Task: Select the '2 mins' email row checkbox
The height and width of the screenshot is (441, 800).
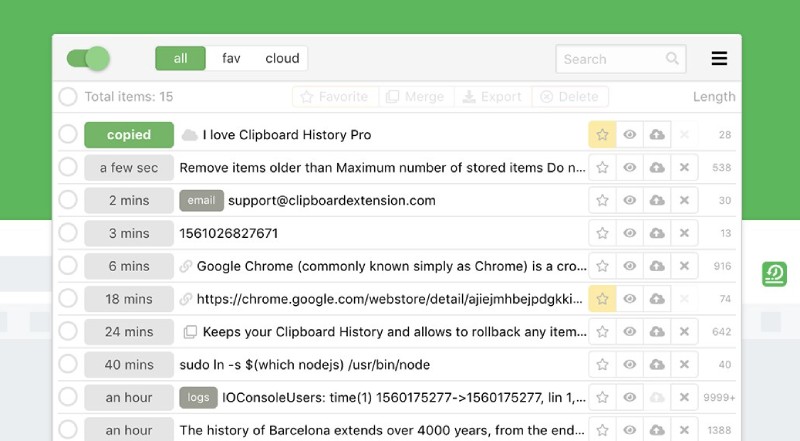Action: pyautogui.click(x=68, y=200)
